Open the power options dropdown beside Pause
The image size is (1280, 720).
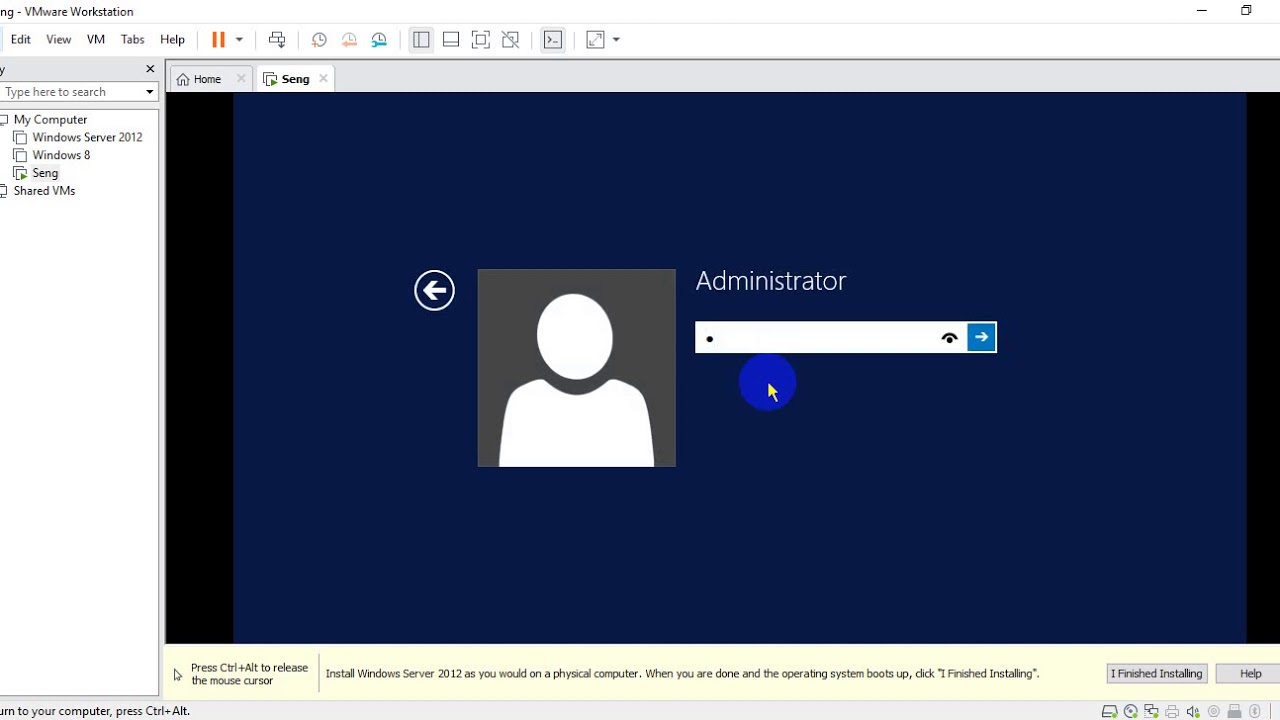coord(239,40)
